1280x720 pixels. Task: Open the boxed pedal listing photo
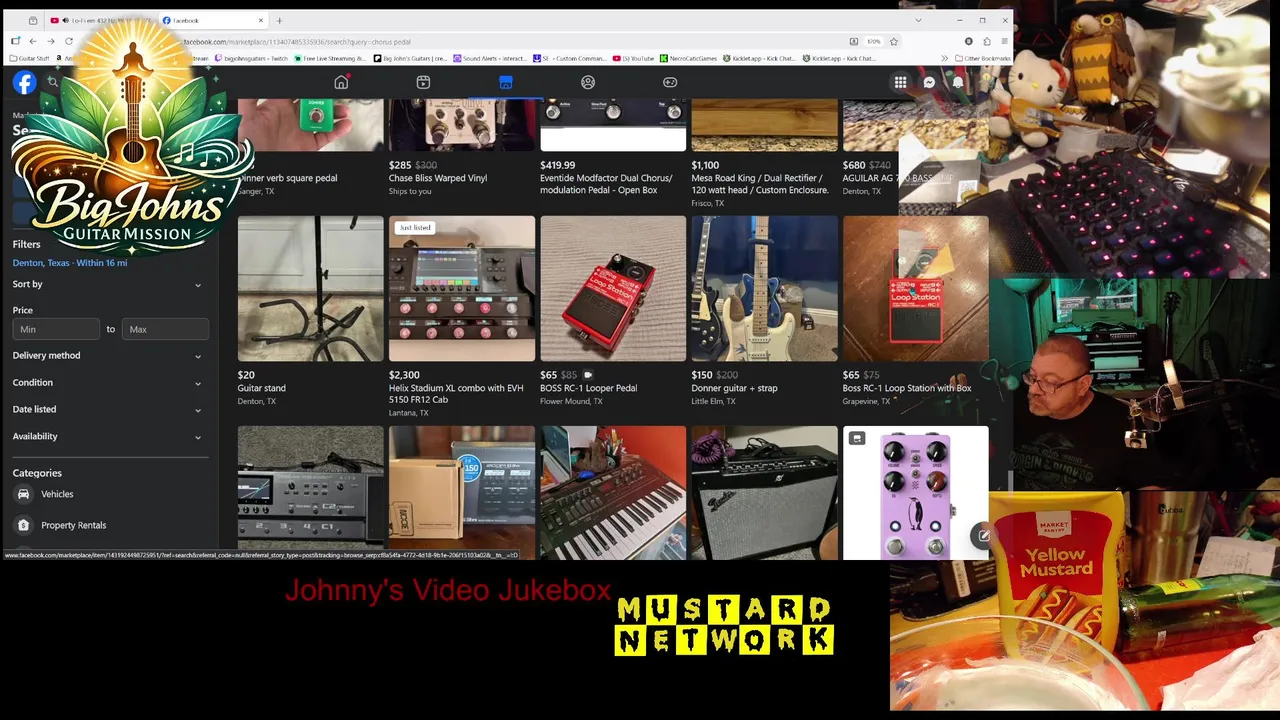pos(462,493)
